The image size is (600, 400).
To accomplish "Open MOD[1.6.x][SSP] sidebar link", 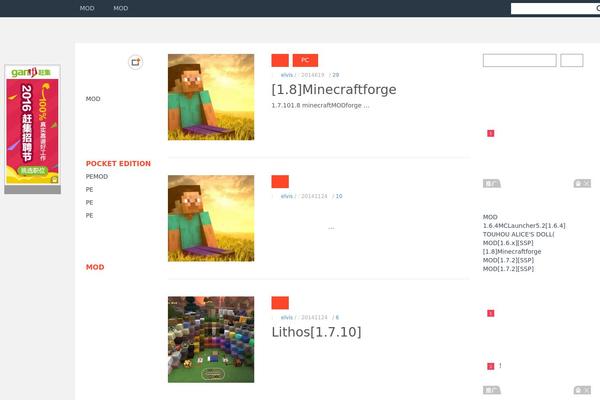I will coord(508,243).
